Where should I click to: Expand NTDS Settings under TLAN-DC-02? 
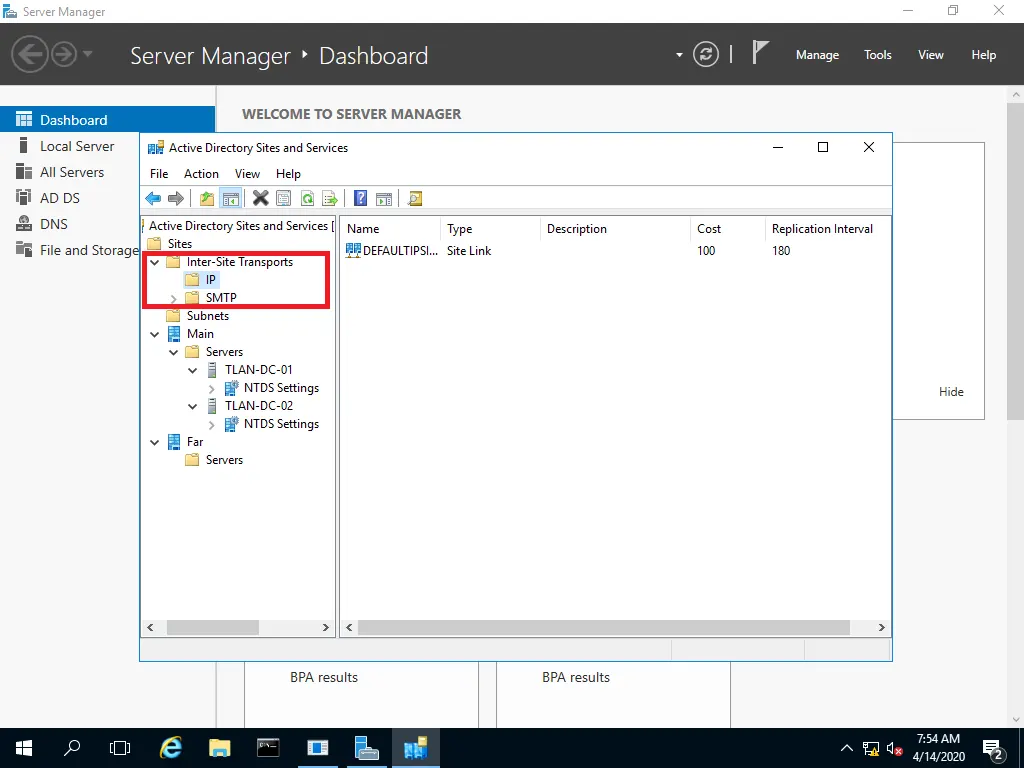[x=212, y=424]
